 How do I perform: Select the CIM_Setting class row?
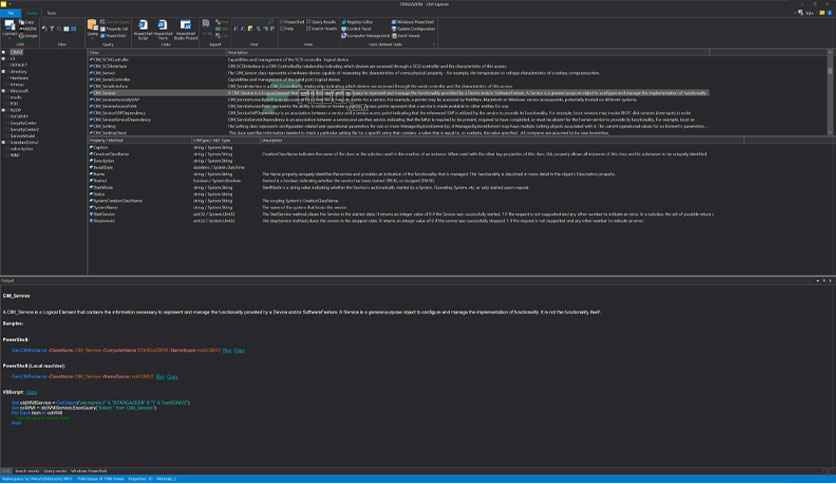tap(399, 126)
